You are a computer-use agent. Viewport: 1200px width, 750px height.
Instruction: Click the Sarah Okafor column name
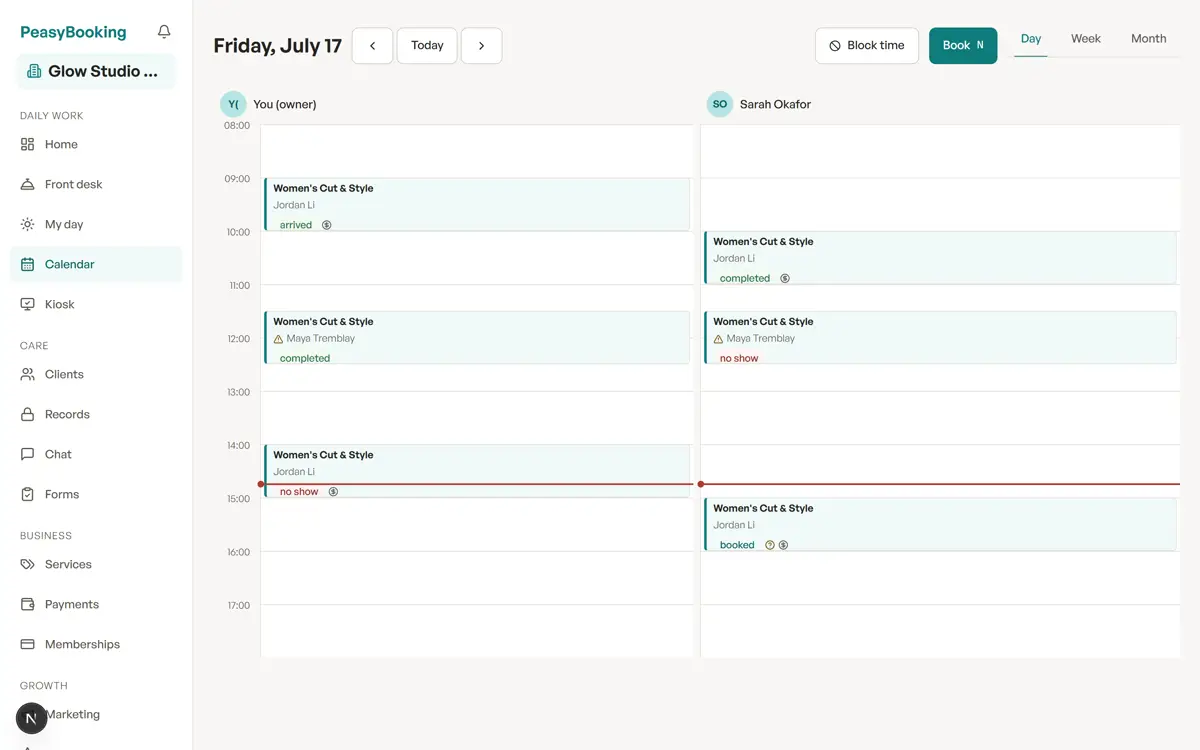tap(775, 104)
